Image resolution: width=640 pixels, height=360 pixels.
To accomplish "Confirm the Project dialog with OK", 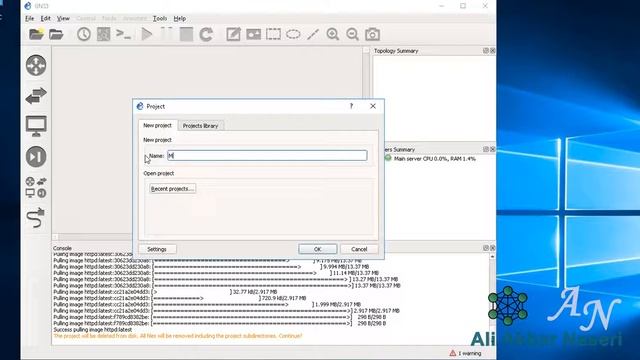I will tap(318, 249).
